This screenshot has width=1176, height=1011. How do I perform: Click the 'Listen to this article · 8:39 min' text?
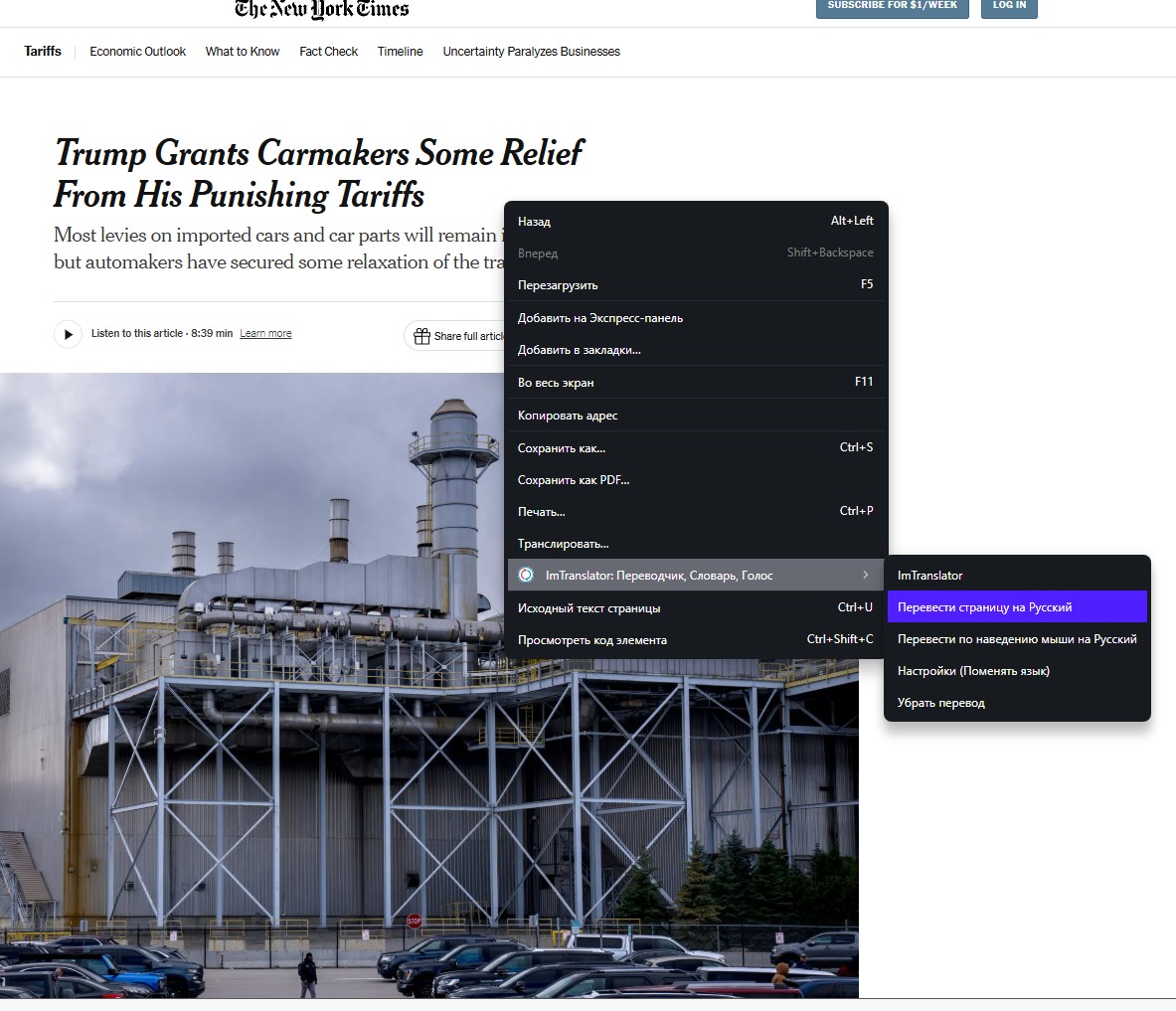coord(162,334)
